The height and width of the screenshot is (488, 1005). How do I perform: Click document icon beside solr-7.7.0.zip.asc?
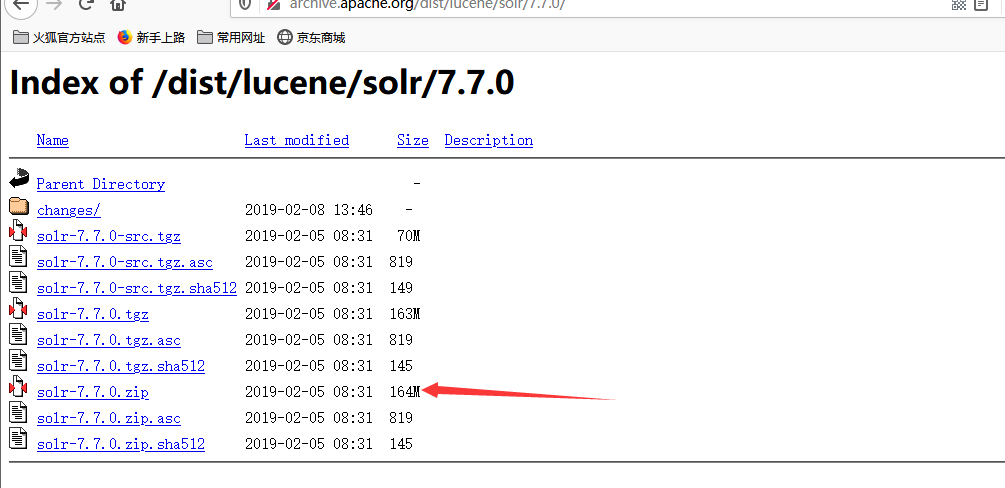click(x=19, y=413)
